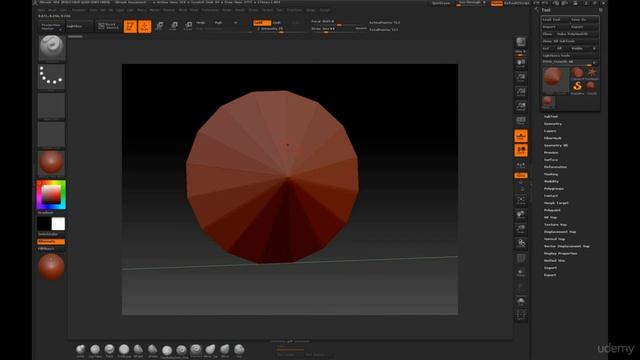
Task: Select the white main color swatch
Action: tap(58, 224)
